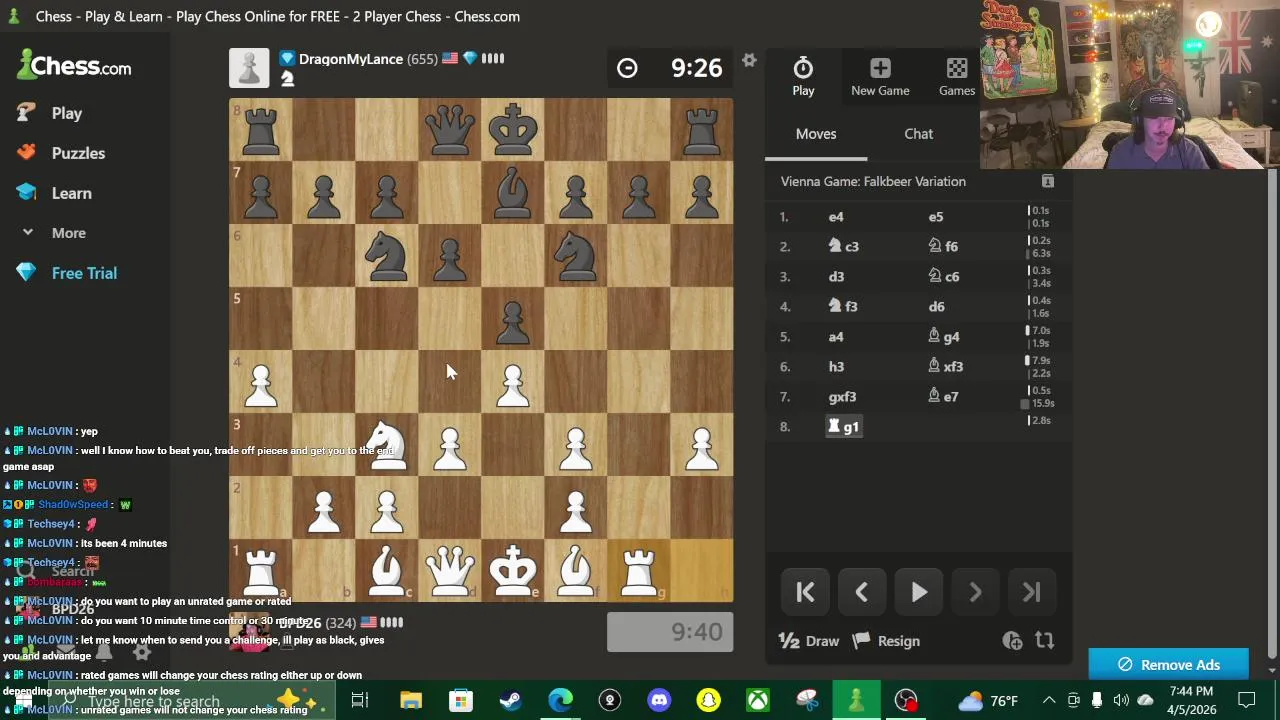Image resolution: width=1280 pixels, height=720 pixels.
Task: Click the Resign flag button
Action: coord(884,641)
